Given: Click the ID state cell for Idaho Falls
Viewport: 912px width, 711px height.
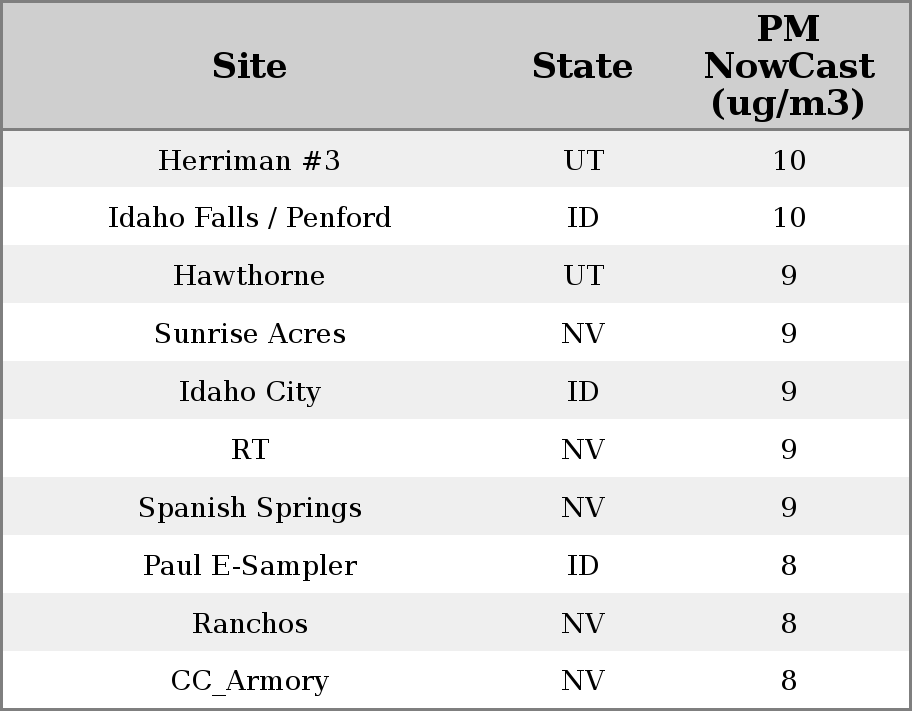Looking at the screenshot, I should point(583,218).
